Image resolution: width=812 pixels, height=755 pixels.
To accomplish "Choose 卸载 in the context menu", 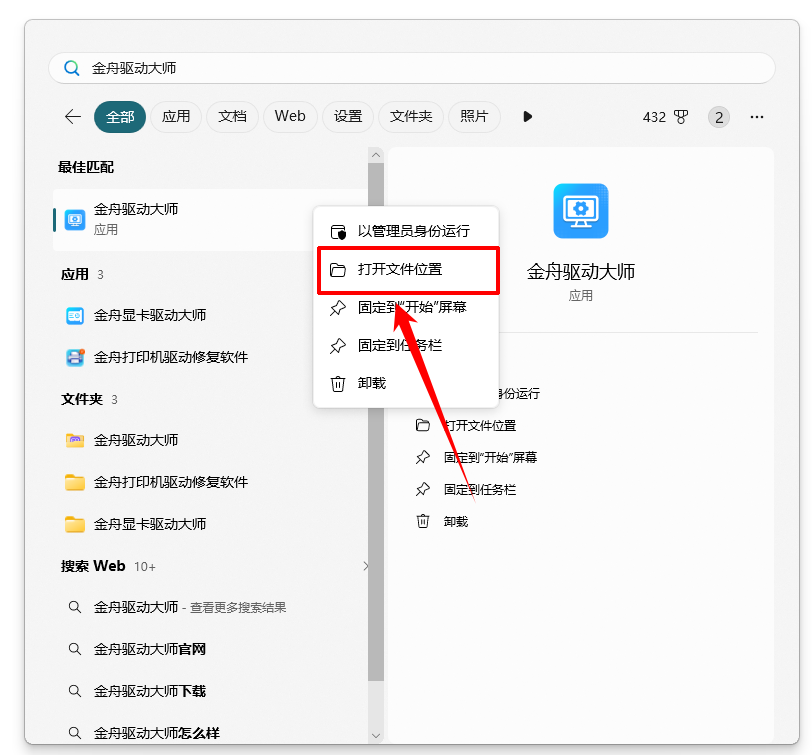I will [x=407, y=383].
